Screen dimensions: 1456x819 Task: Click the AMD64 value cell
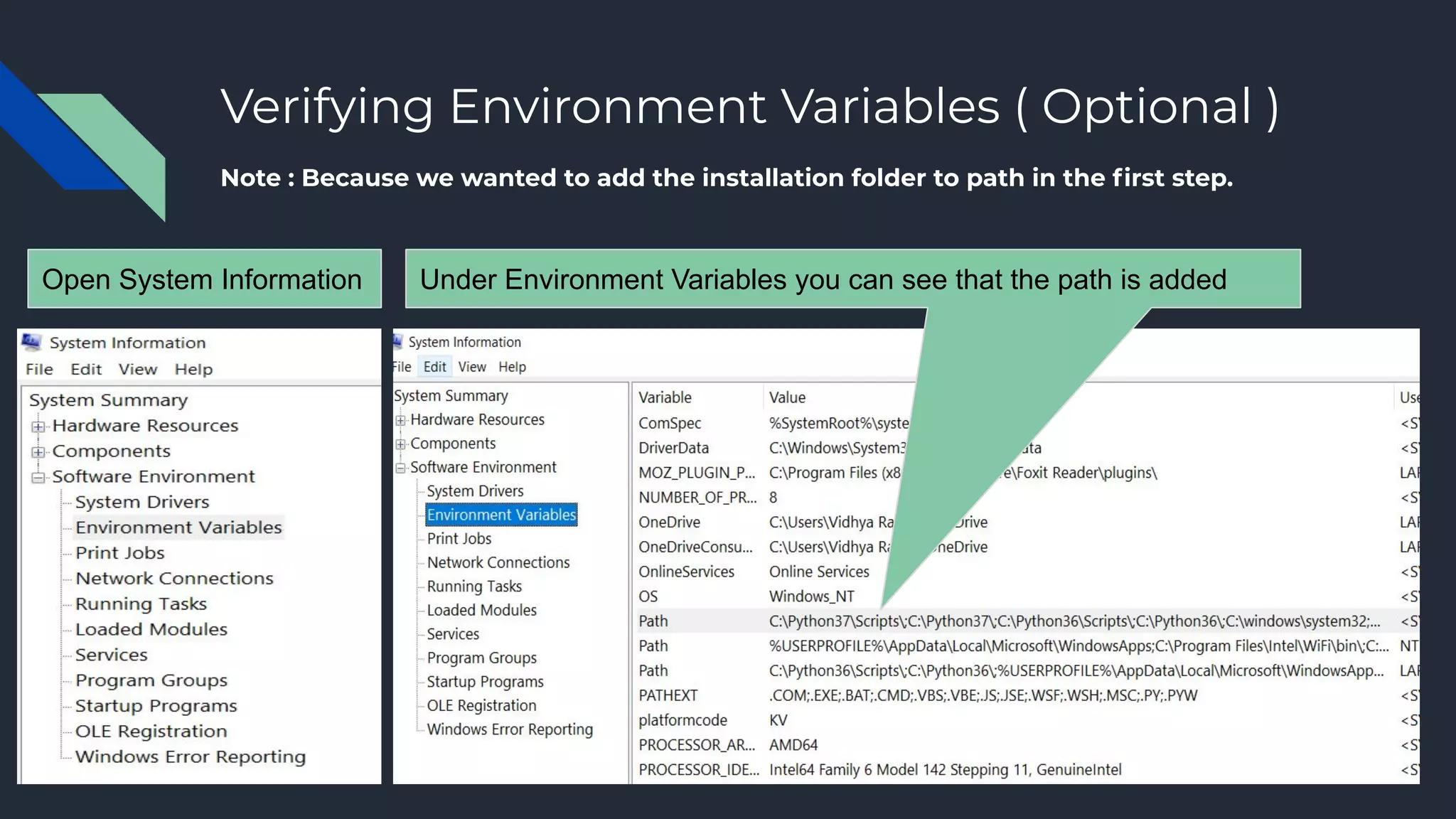click(793, 745)
